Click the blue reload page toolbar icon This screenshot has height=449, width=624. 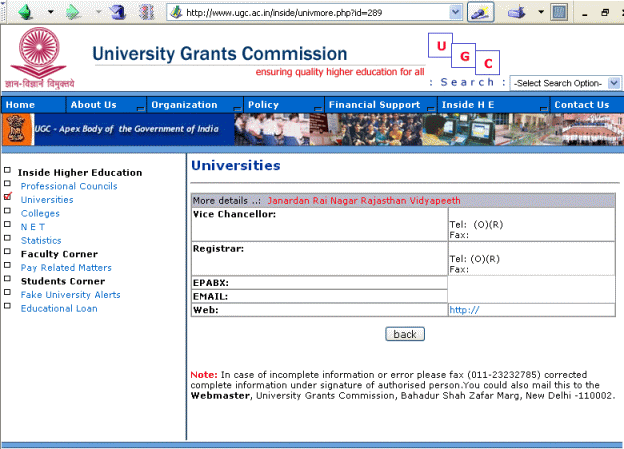tap(118, 12)
